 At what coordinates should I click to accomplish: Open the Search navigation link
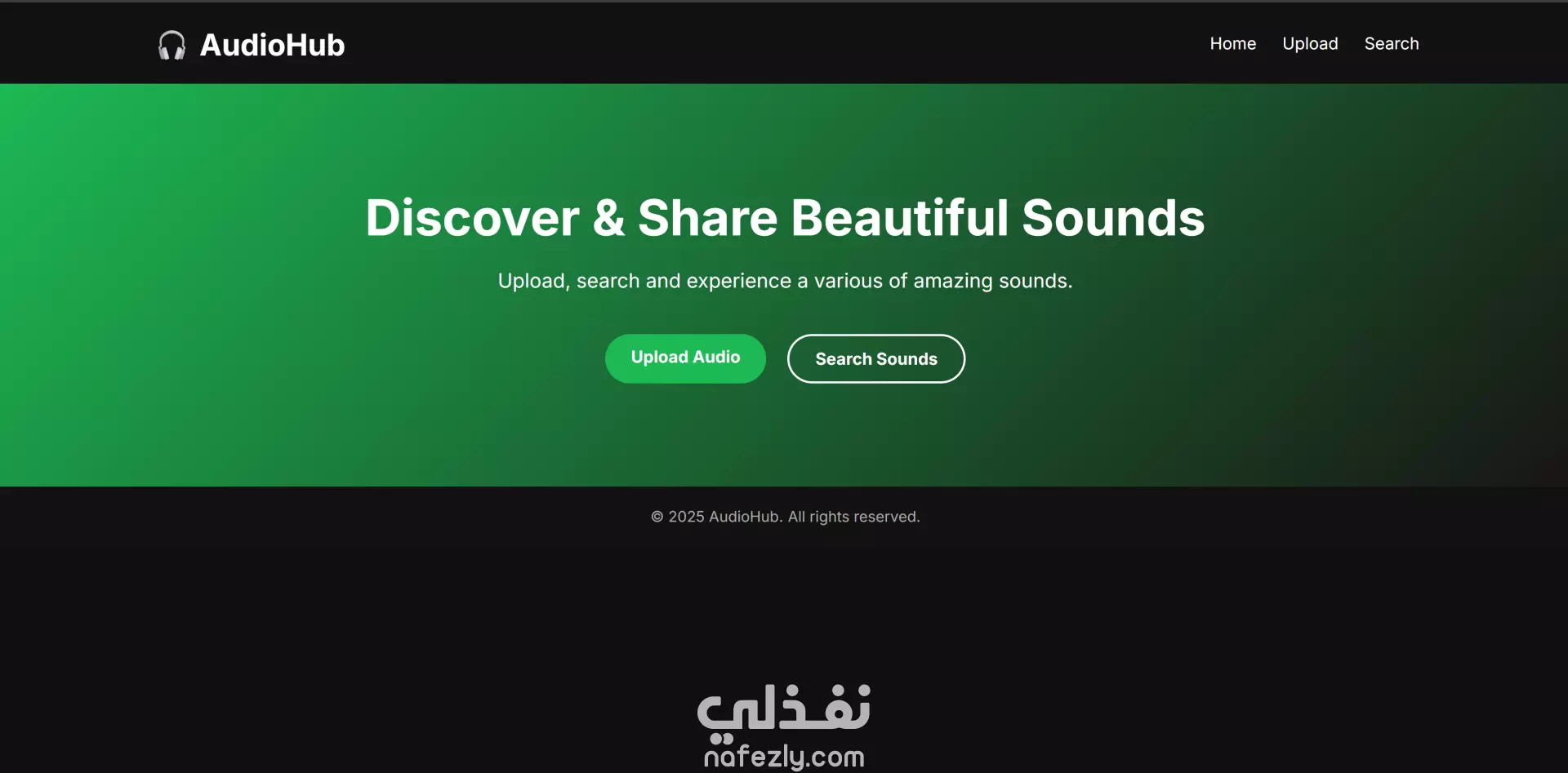1391,43
